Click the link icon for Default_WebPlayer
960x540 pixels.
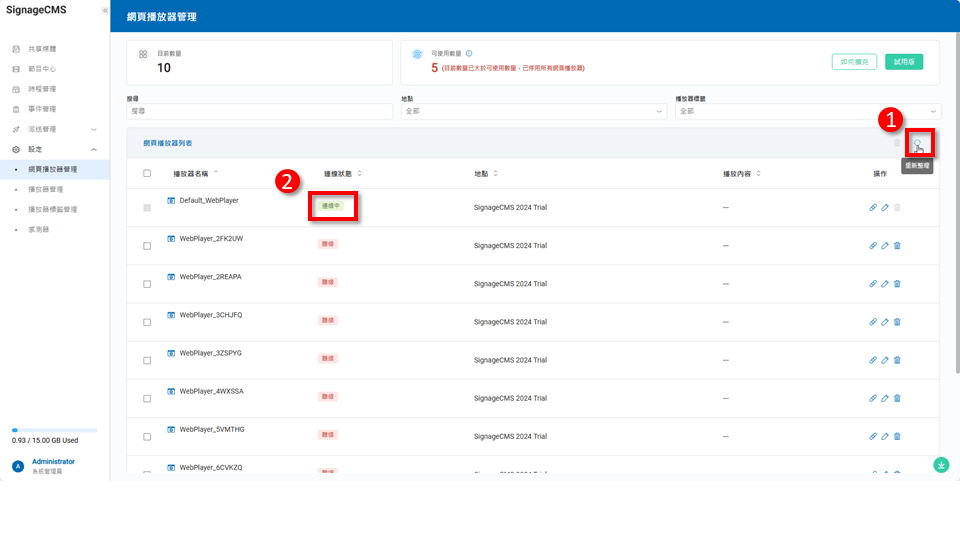point(873,207)
